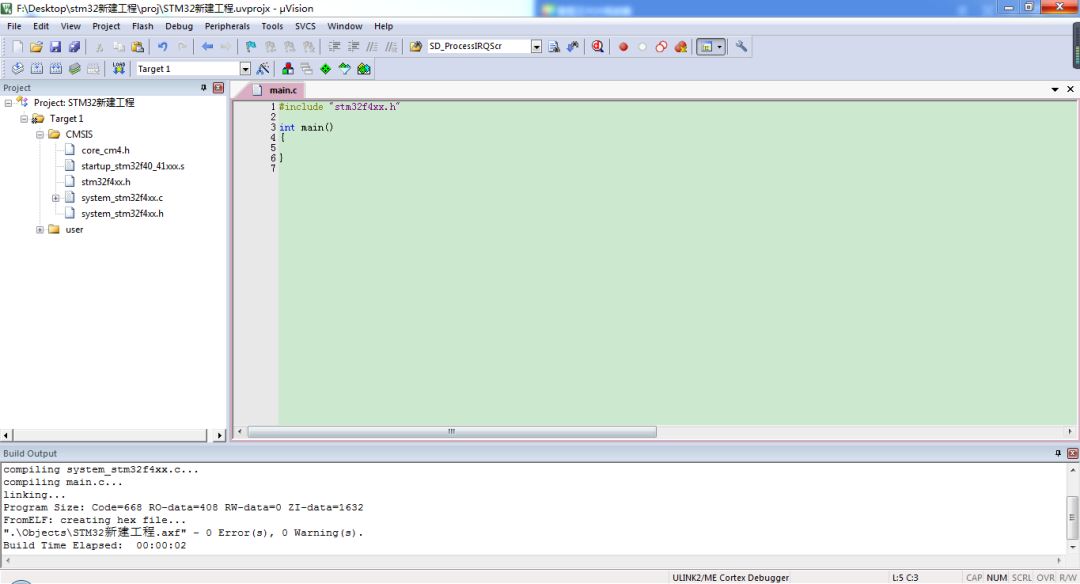
Task: Open Configuration via the wrench icon
Action: [x=741, y=47]
